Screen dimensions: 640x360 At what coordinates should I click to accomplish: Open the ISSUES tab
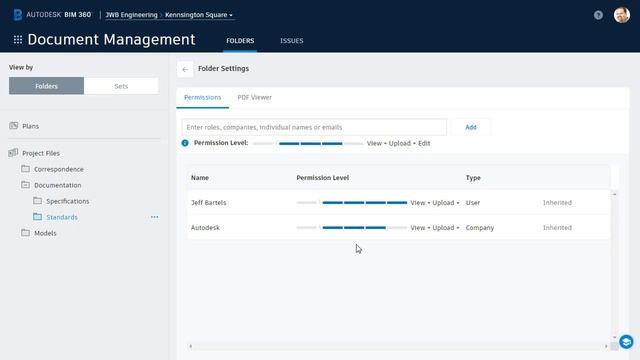tap(291, 41)
